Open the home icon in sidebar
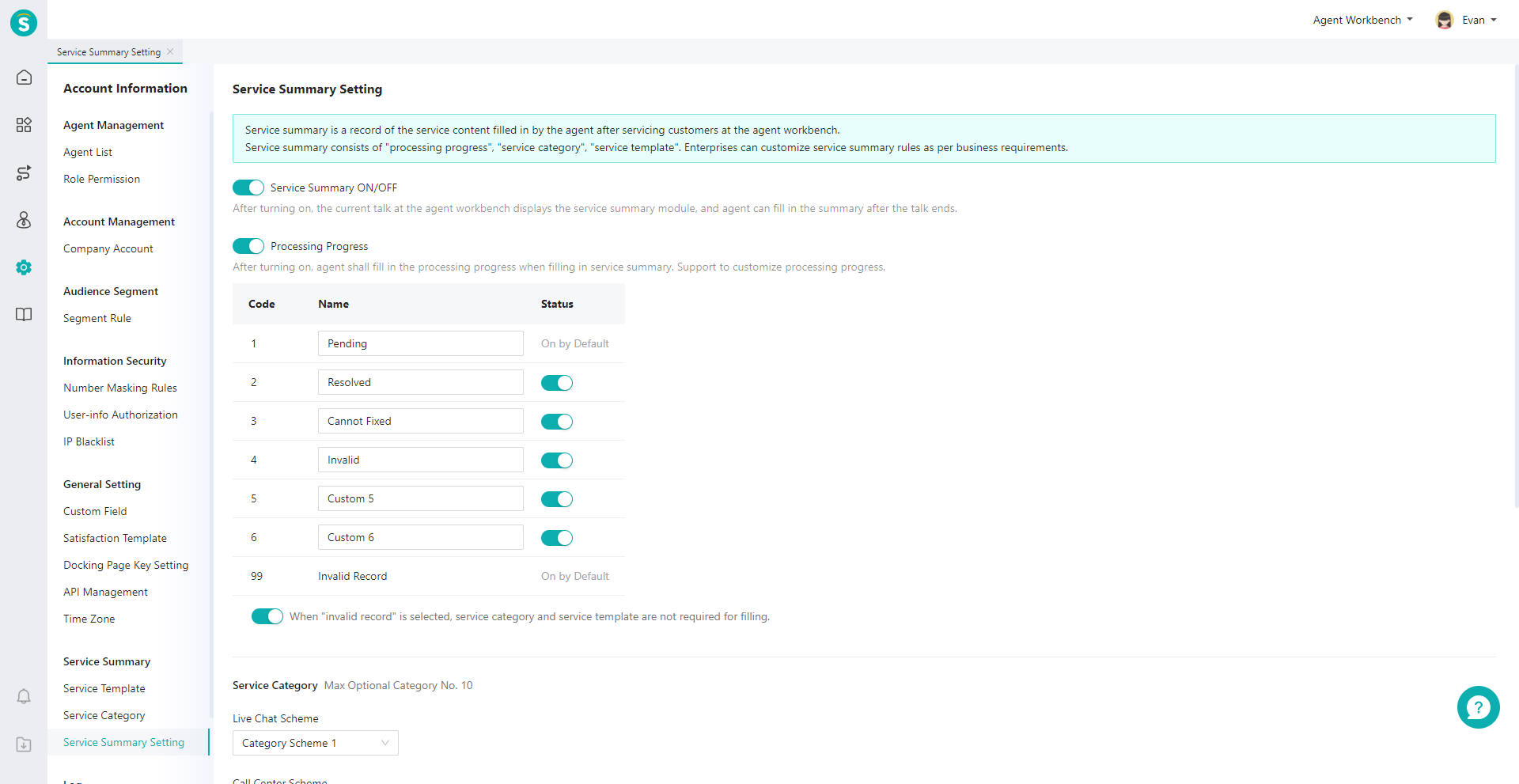Image resolution: width=1519 pixels, height=784 pixels. click(24, 78)
